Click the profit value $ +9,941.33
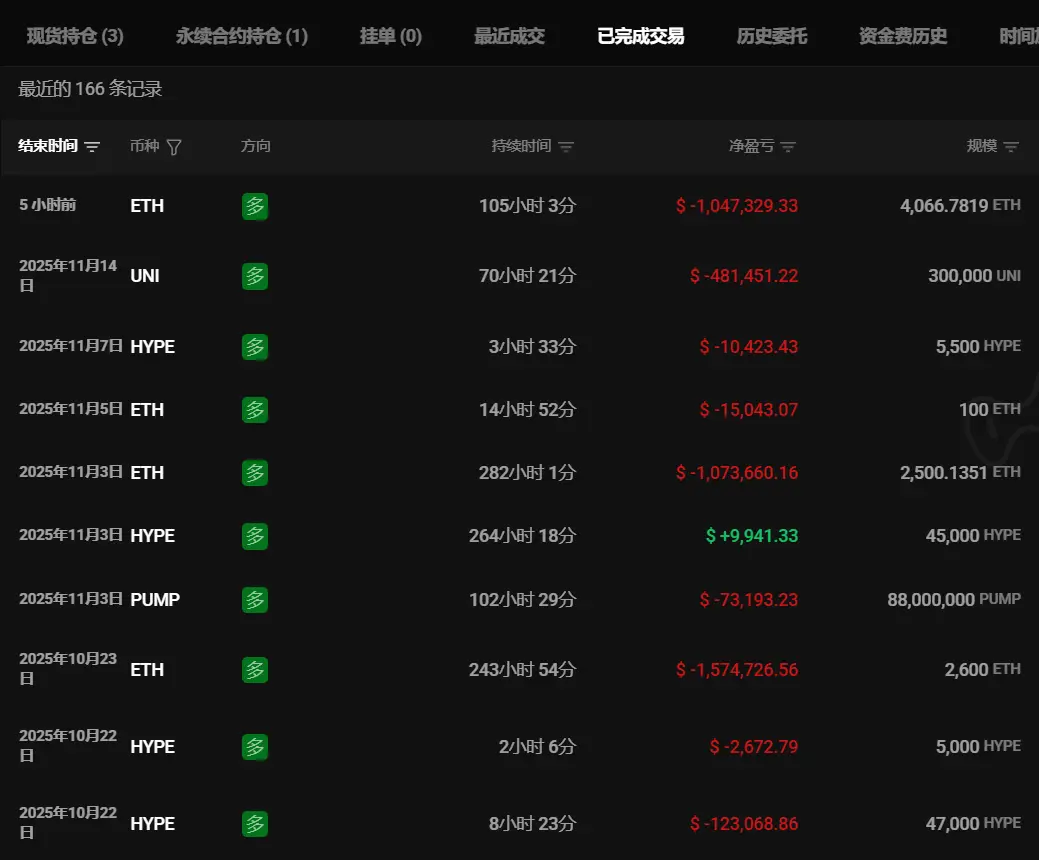The width and height of the screenshot is (1039, 860). click(x=752, y=535)
